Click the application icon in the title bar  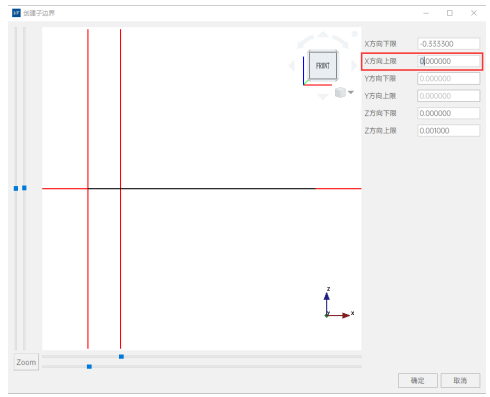pyautogui.click(x=16, y=13)
